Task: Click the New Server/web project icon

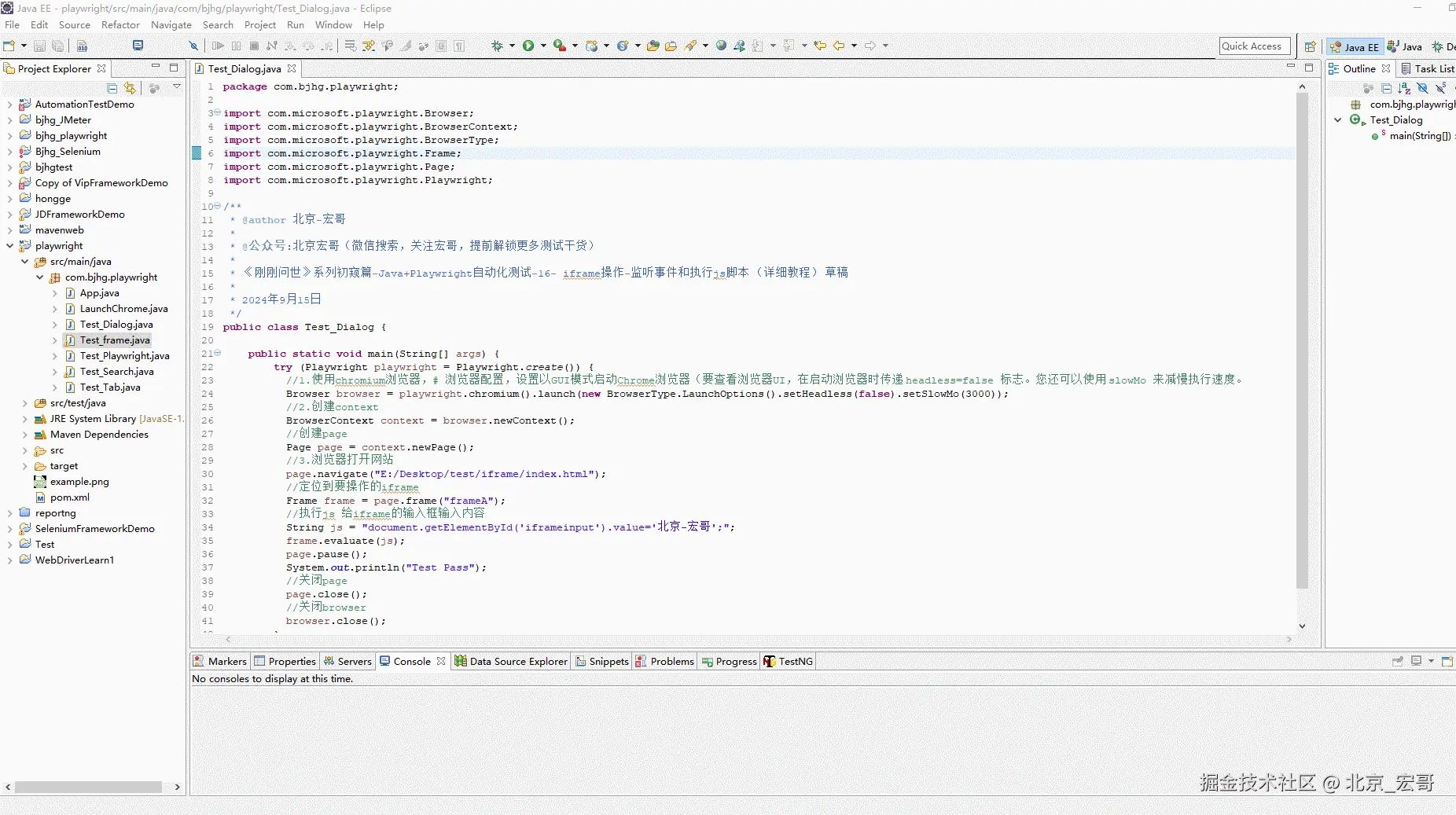Action: pos(592,46)
